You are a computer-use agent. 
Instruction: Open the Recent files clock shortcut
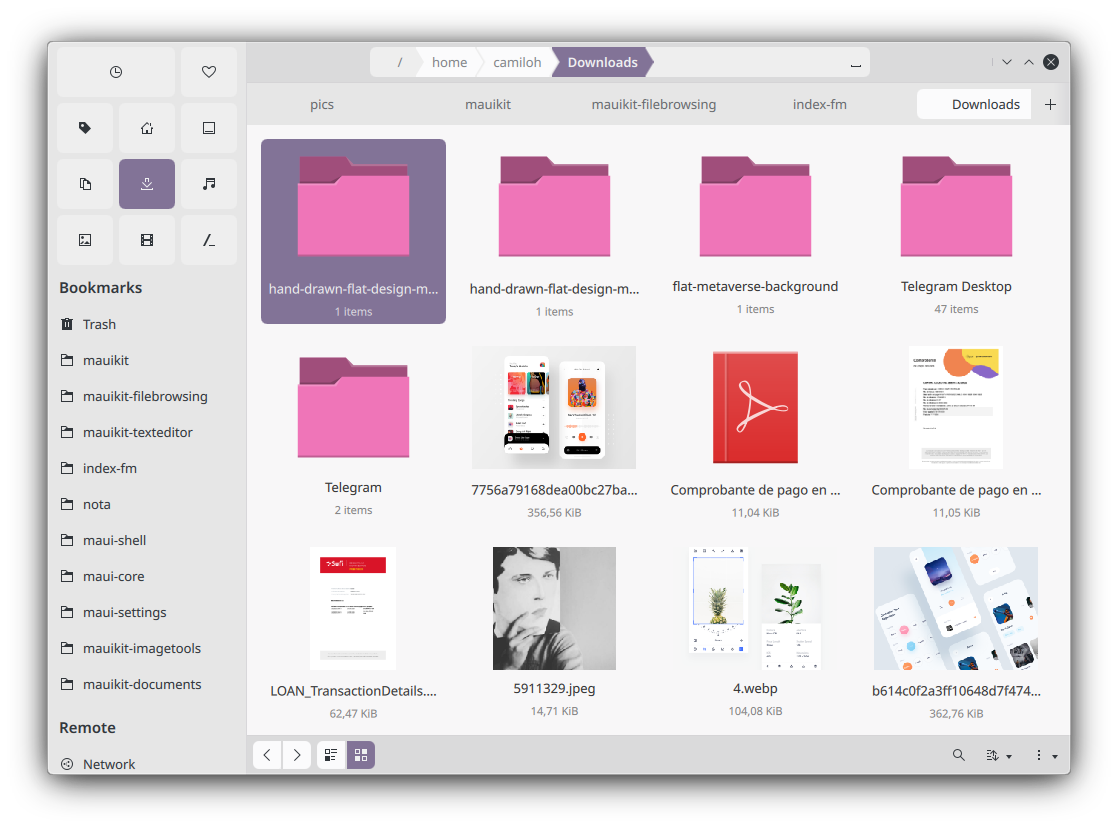click(116, 72)
